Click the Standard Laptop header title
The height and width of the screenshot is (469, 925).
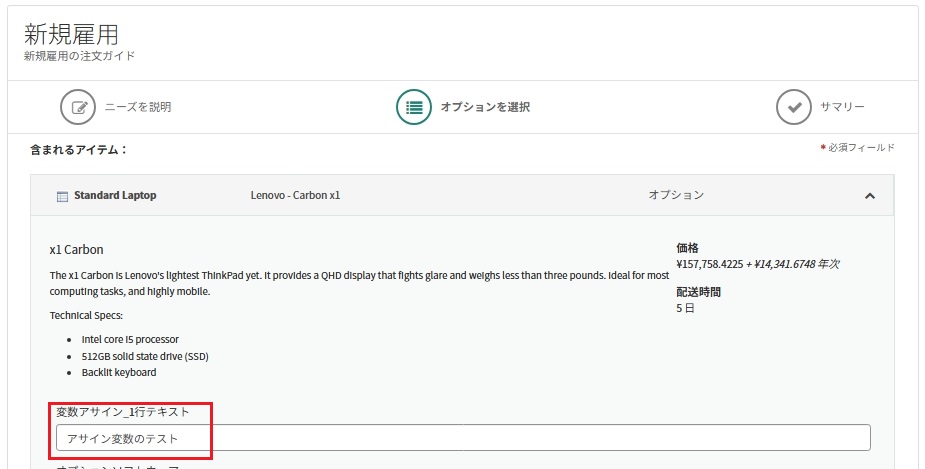(x=115, y=195)
